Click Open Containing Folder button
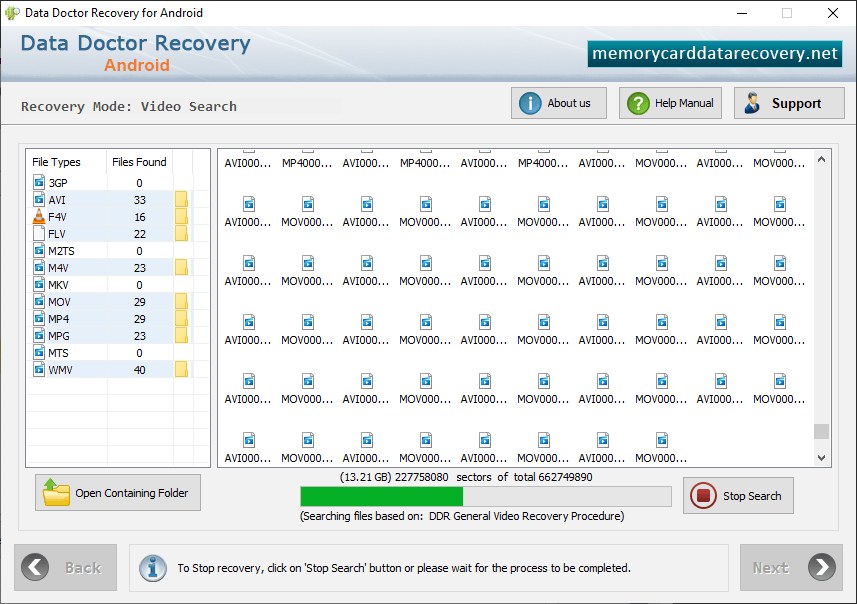This screenshot has height=604, width=857. tap(118, 492)
